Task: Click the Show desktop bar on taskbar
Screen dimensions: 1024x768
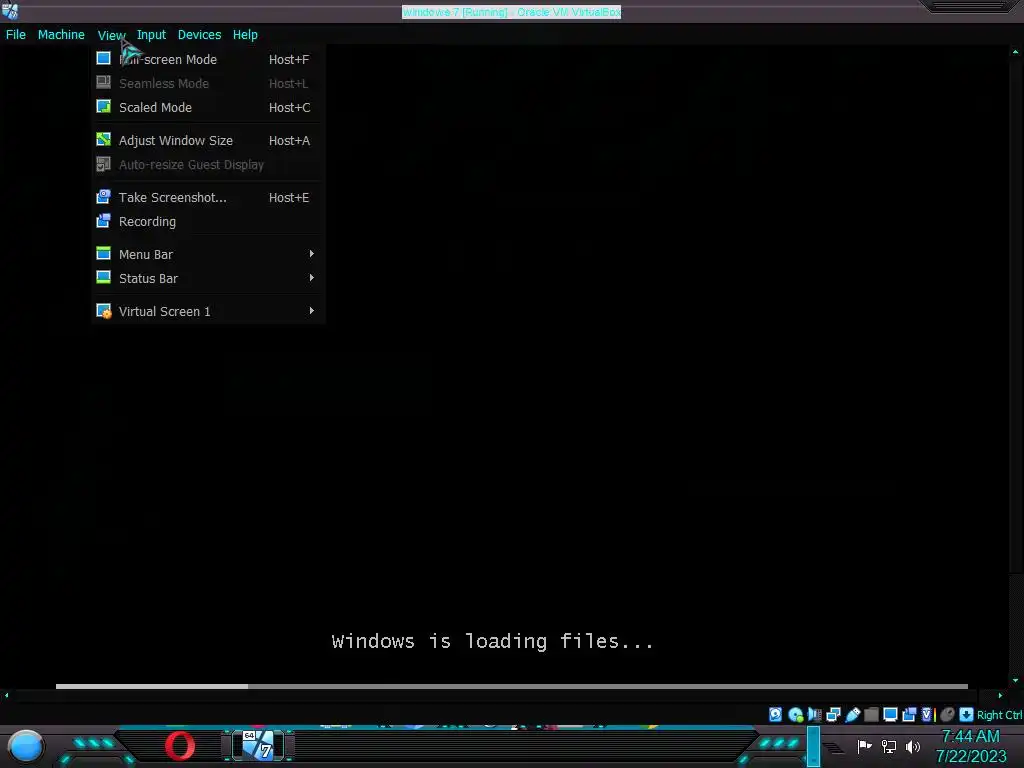Action: click(x=814, y=746)
